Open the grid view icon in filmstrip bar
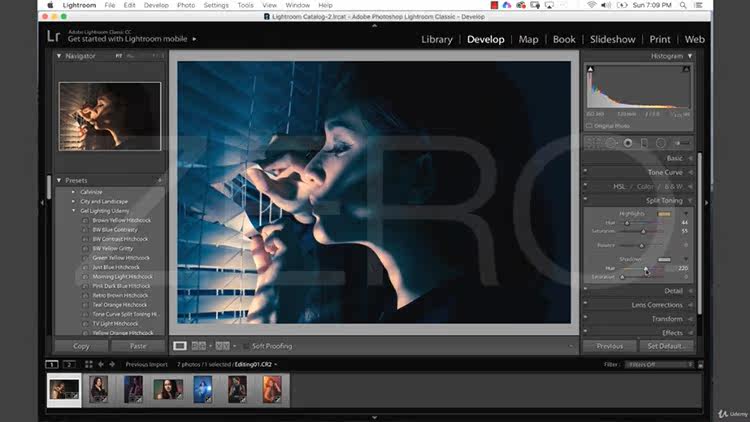The width and height of the screenshot is (750, 422). point(89,364)
